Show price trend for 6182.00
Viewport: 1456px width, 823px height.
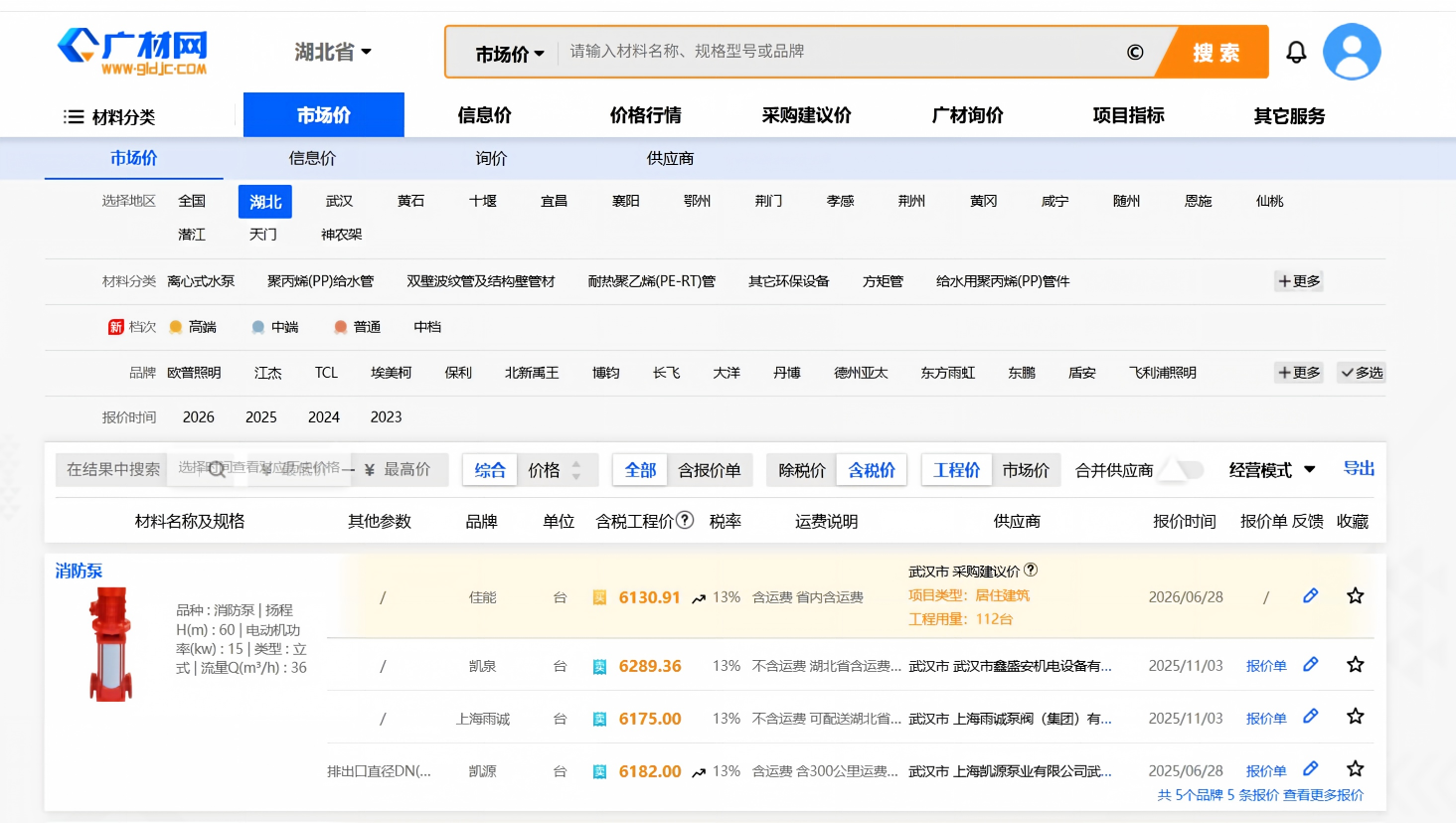click(x=699, y=772)
